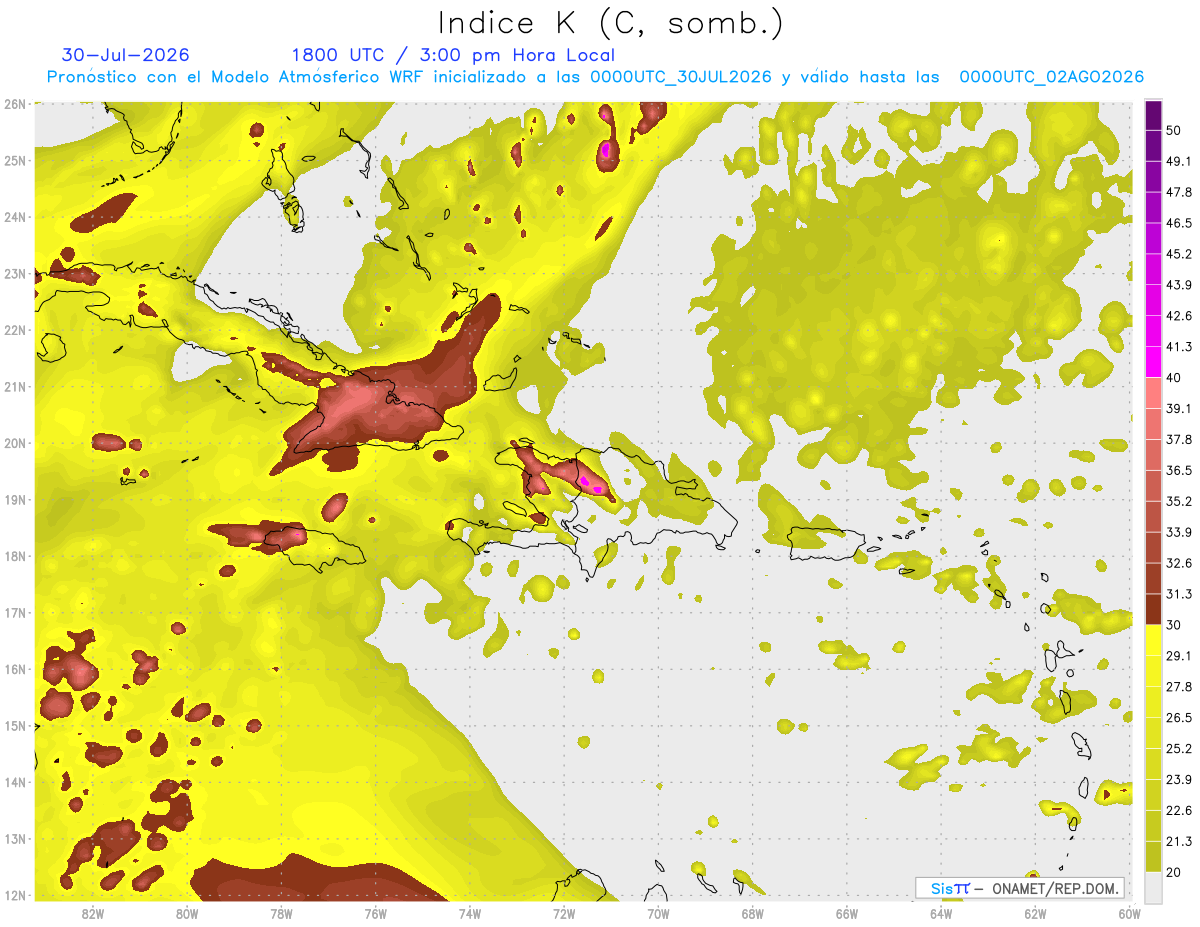Click "1800 UTC / 3:00 pm Hora Local" text
Screen dimensions: 1200x927
453,55
